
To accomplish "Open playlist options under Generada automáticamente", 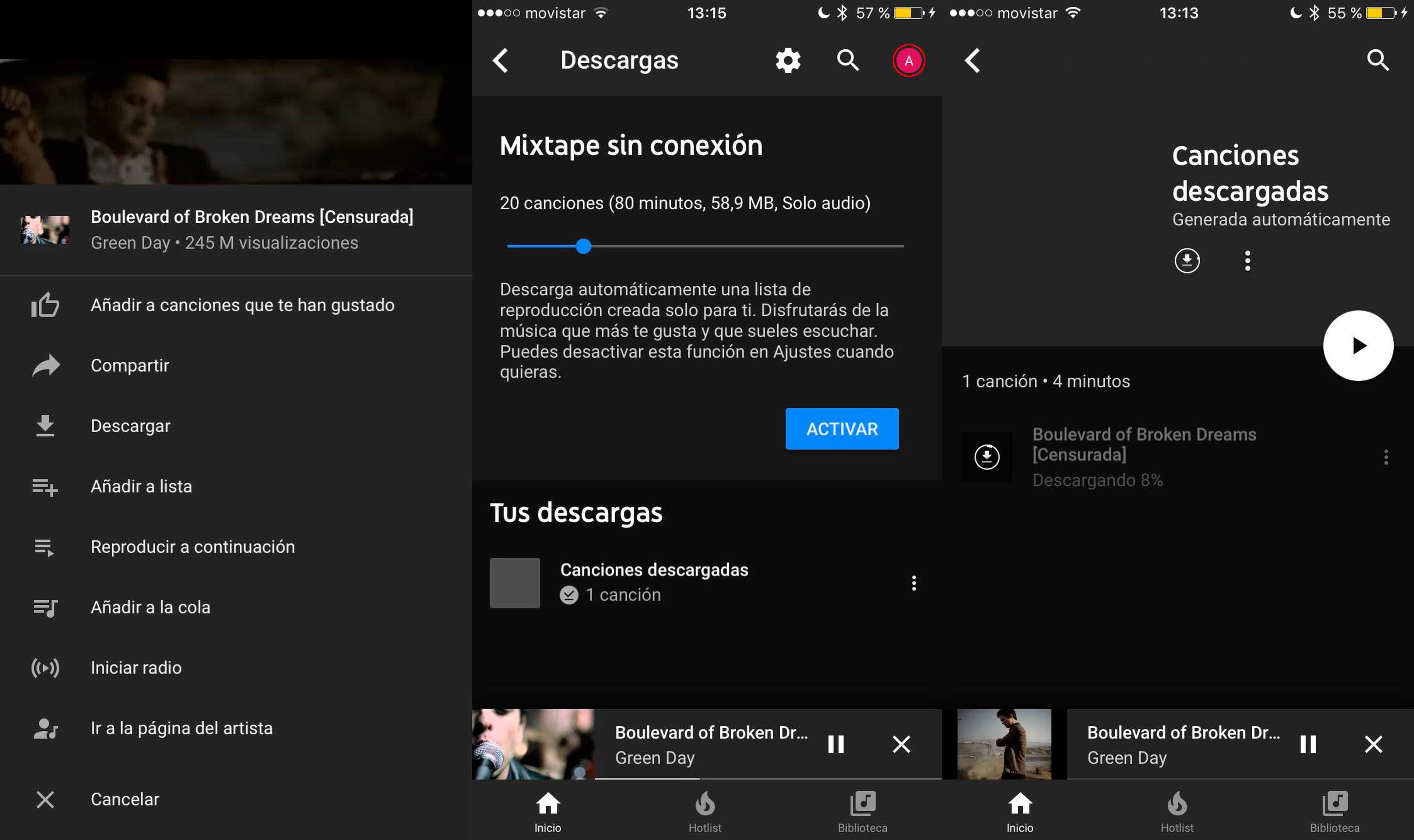I will (x=1248, y=261).
